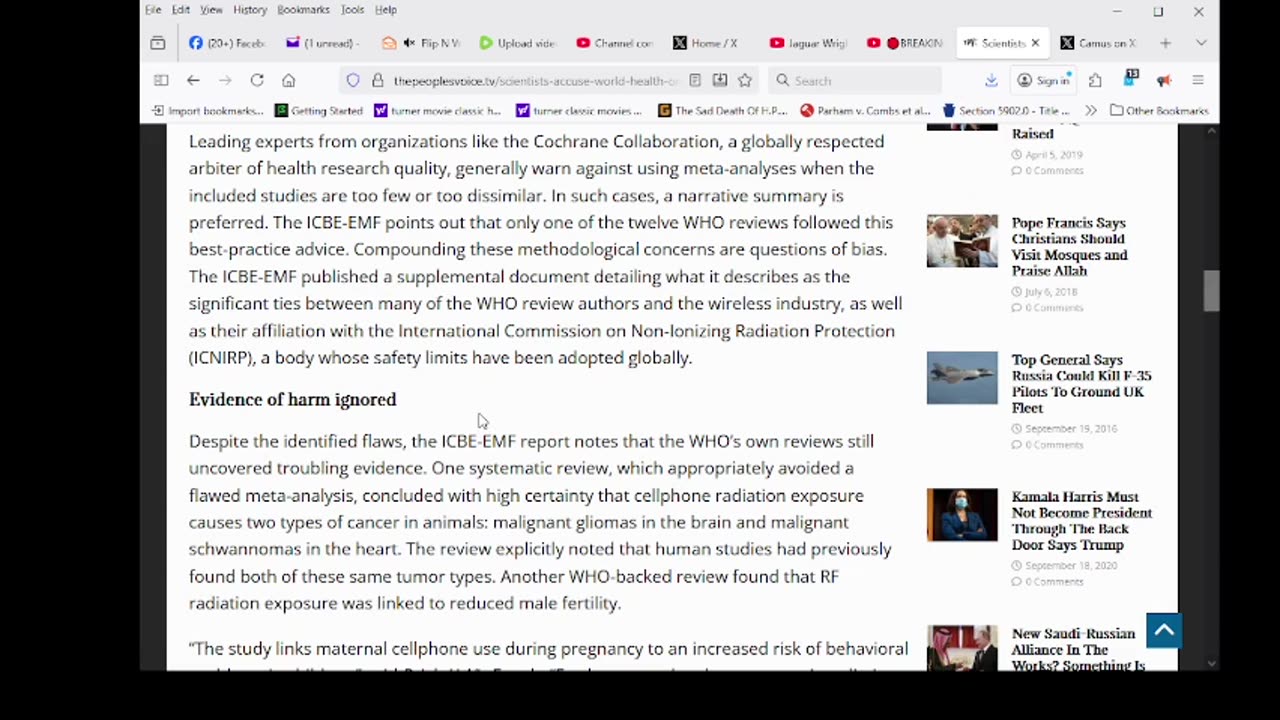Switch to the BREAKING YouTube tab
Viewport: 1280px width, 720px height.
905,43
